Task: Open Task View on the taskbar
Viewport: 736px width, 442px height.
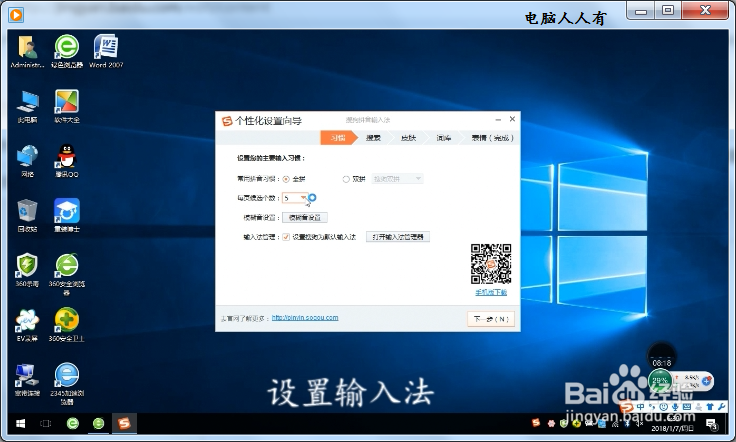Action: 46,424
